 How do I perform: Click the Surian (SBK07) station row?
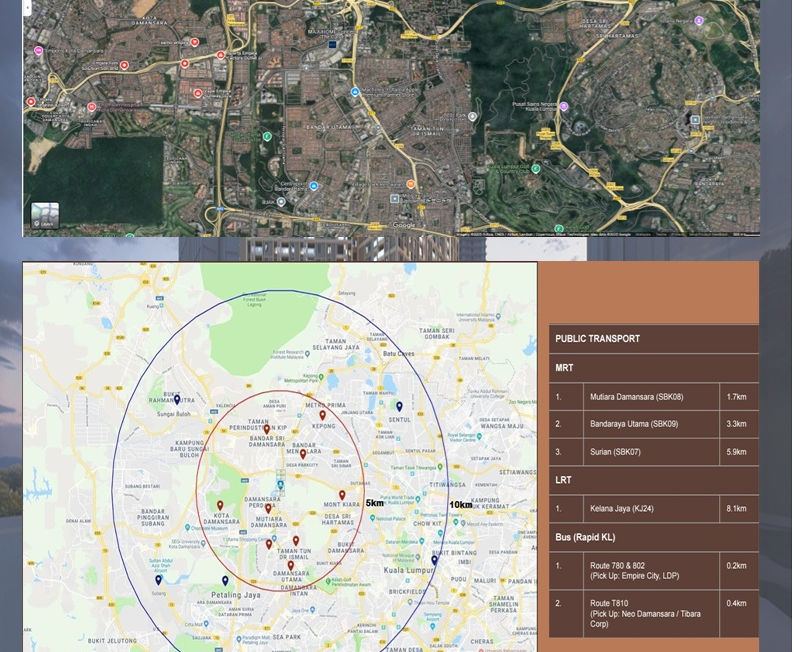click(654, 452)
